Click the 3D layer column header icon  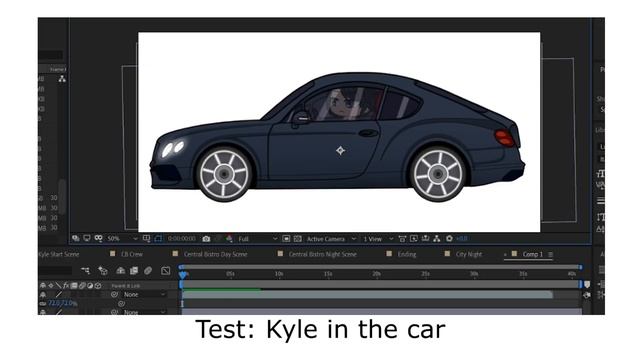[98, 286]
